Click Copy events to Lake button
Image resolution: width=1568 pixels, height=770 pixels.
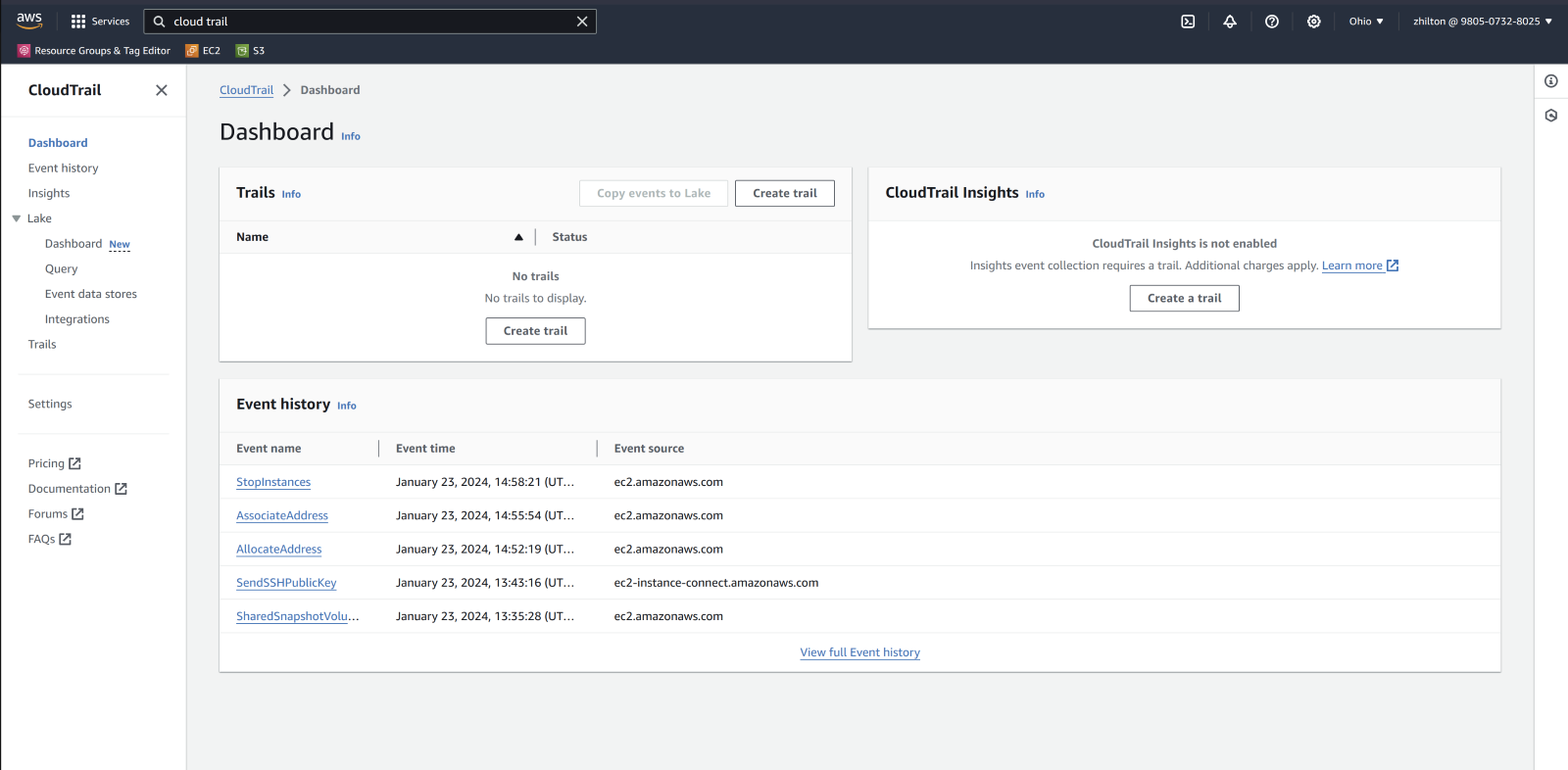pos(654,193)
